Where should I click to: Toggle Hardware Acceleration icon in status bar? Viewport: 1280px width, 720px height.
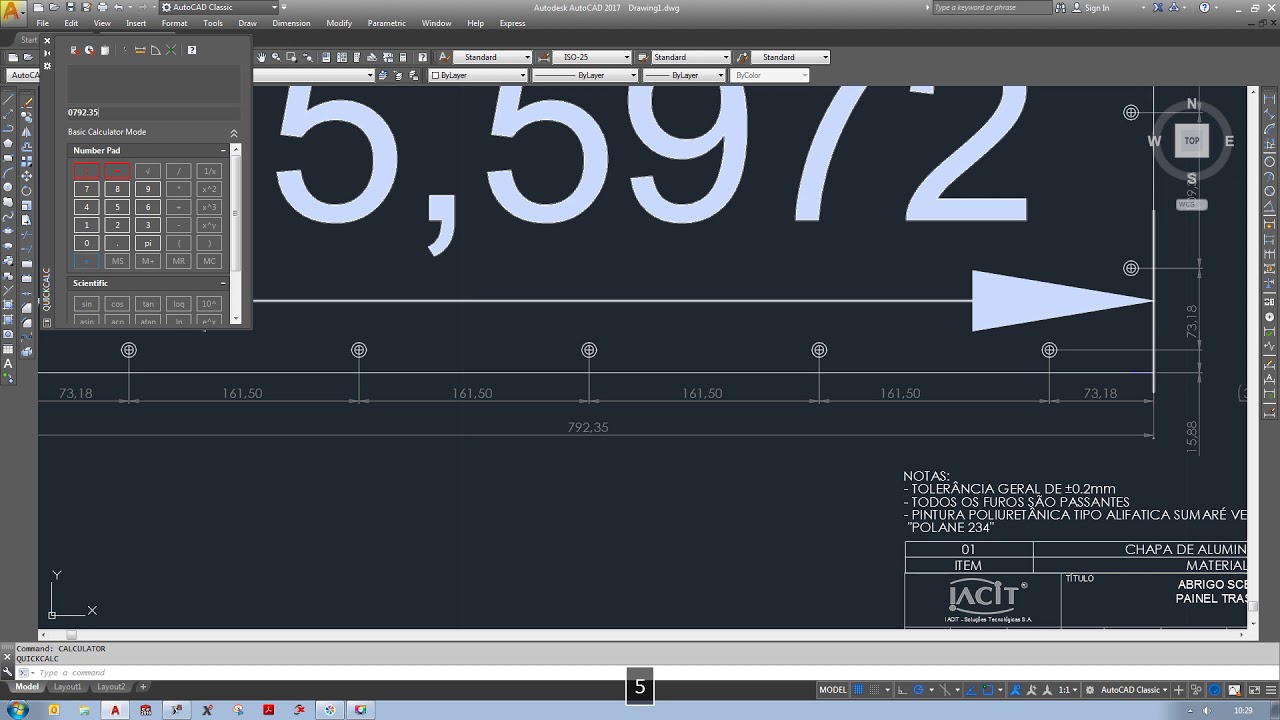[1214, 690]
